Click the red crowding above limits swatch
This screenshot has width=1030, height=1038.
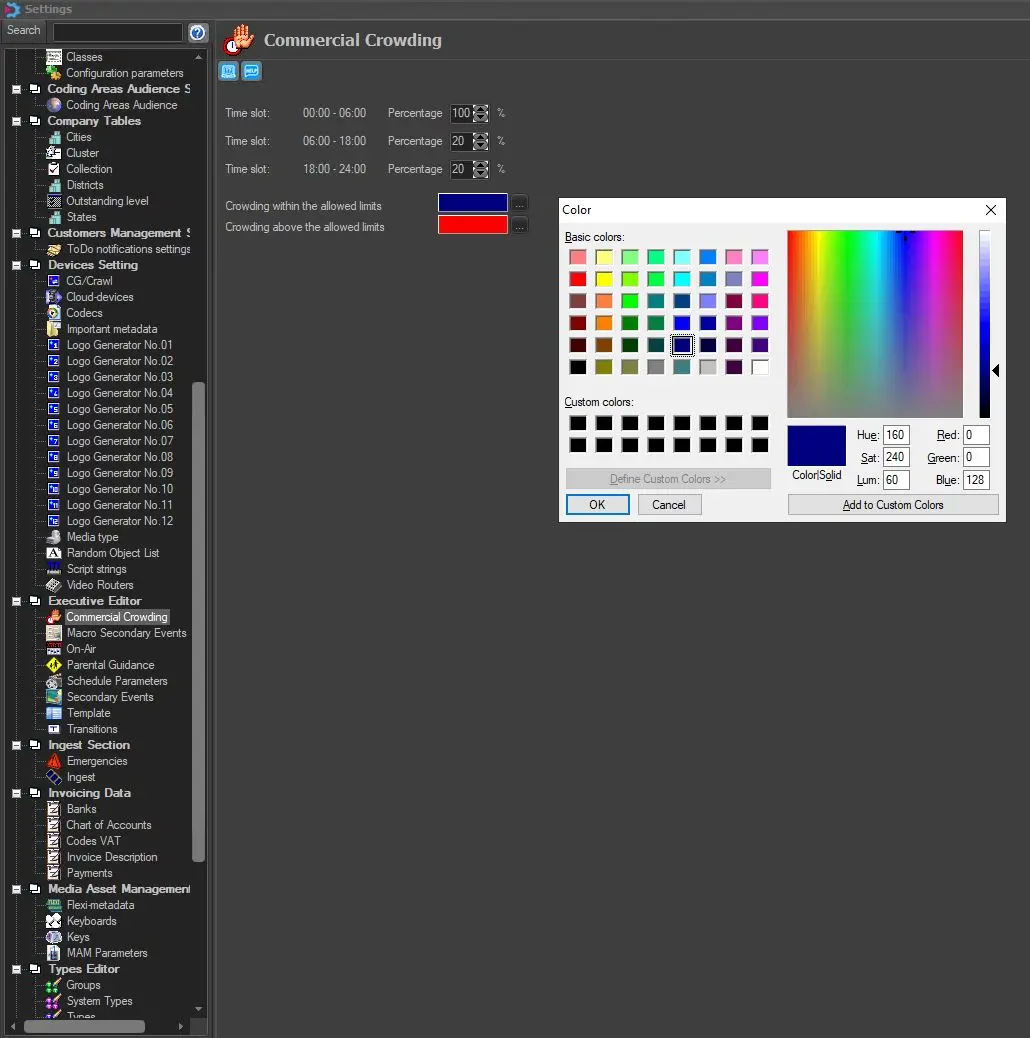[x=472, y=225]
